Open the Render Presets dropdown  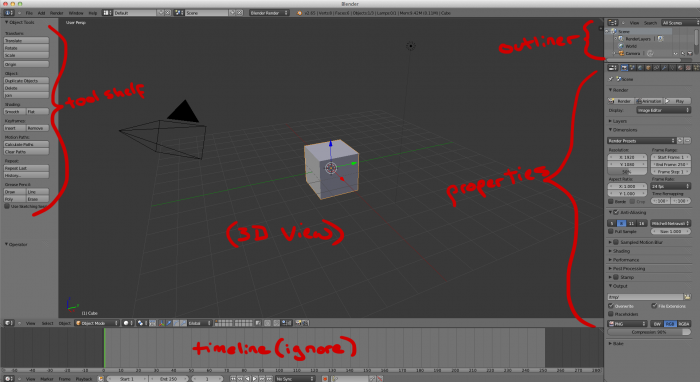[641, 141]
